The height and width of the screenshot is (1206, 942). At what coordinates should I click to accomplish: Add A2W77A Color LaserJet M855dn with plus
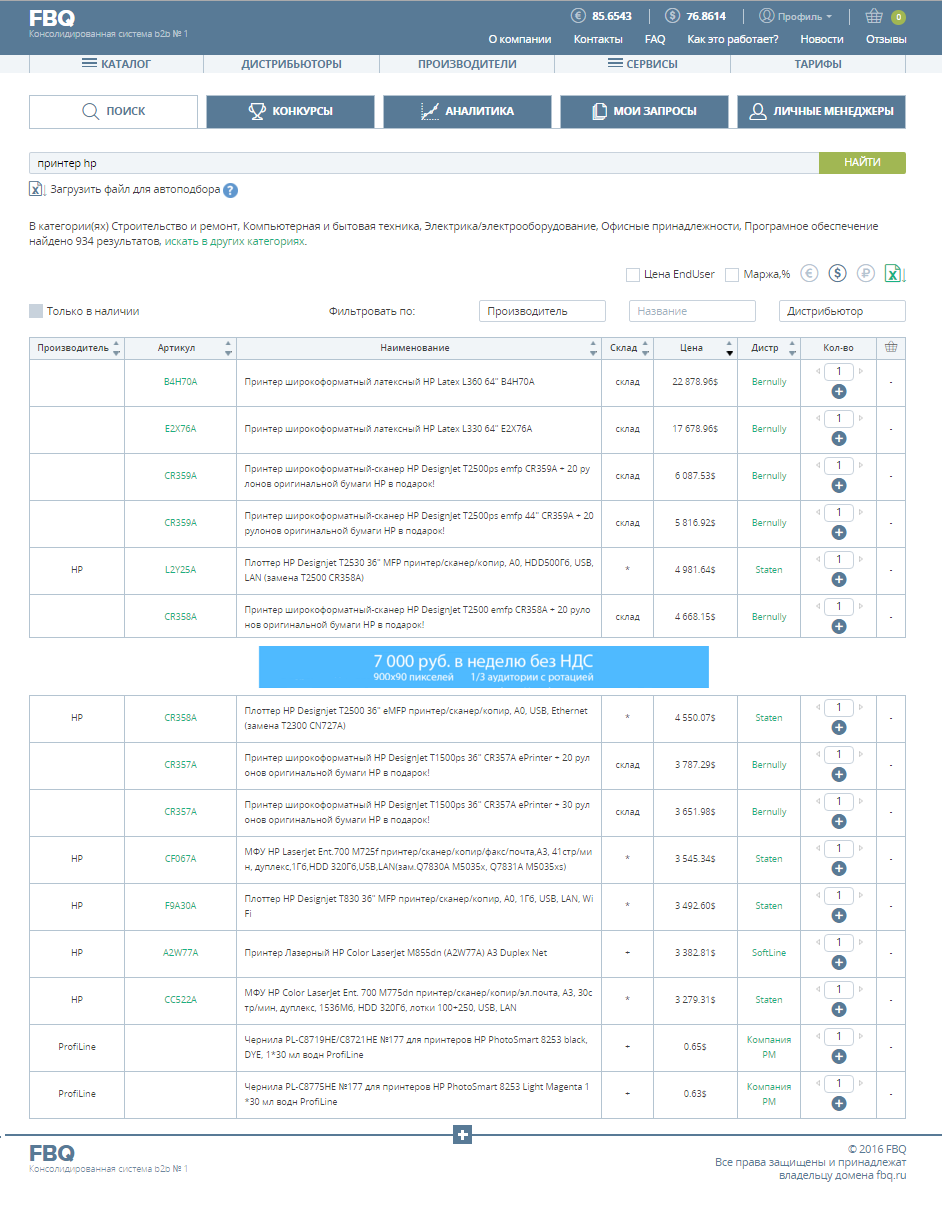tap(838, 962)
